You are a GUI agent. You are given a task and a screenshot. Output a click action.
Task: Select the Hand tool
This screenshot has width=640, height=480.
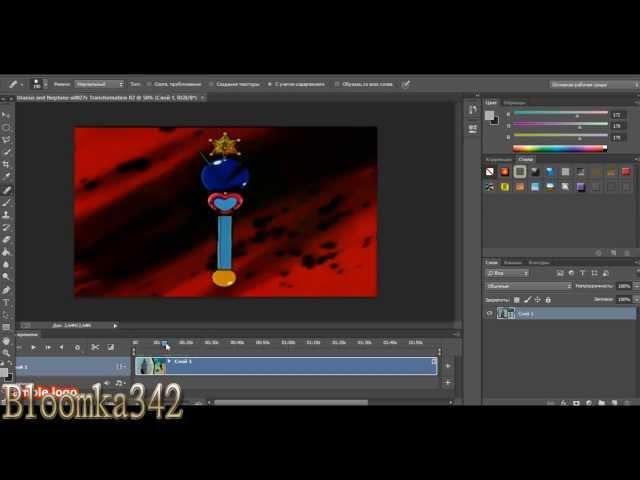click(x=6, y=341)
